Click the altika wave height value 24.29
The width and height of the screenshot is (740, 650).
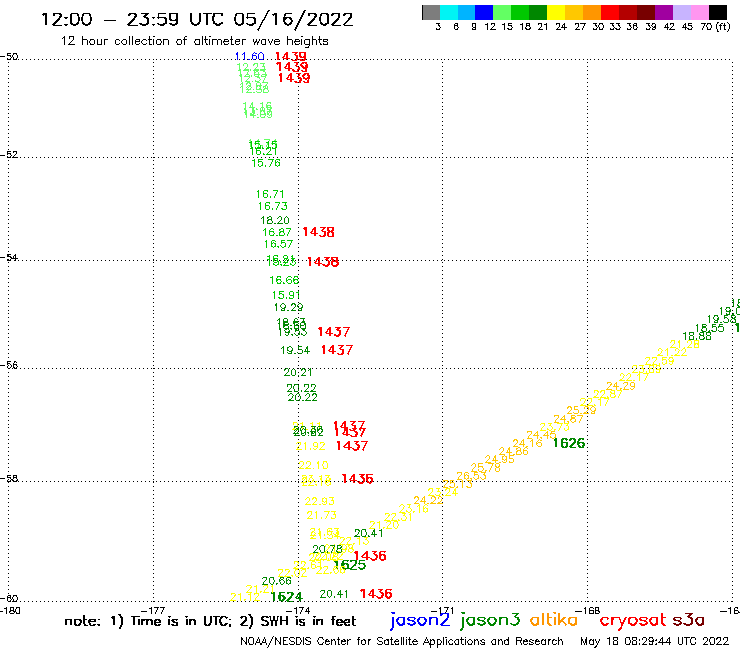[x=621, y=386]
